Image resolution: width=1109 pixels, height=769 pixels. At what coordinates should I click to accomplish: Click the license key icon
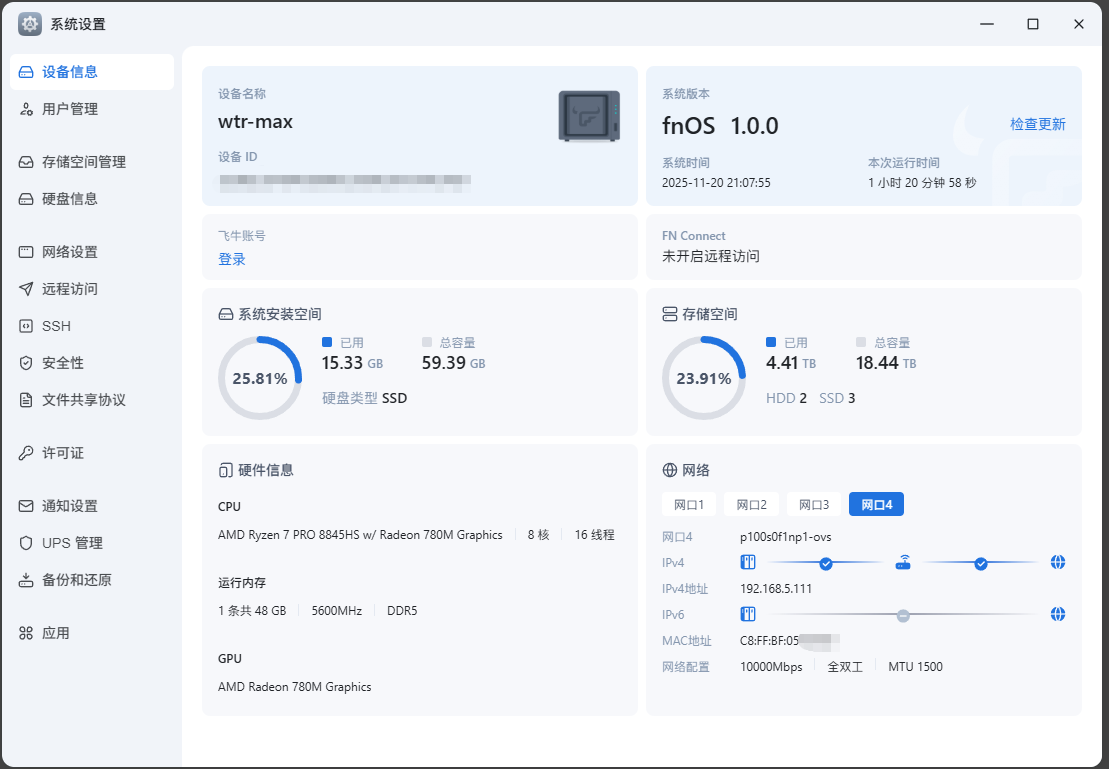[26, 453]
